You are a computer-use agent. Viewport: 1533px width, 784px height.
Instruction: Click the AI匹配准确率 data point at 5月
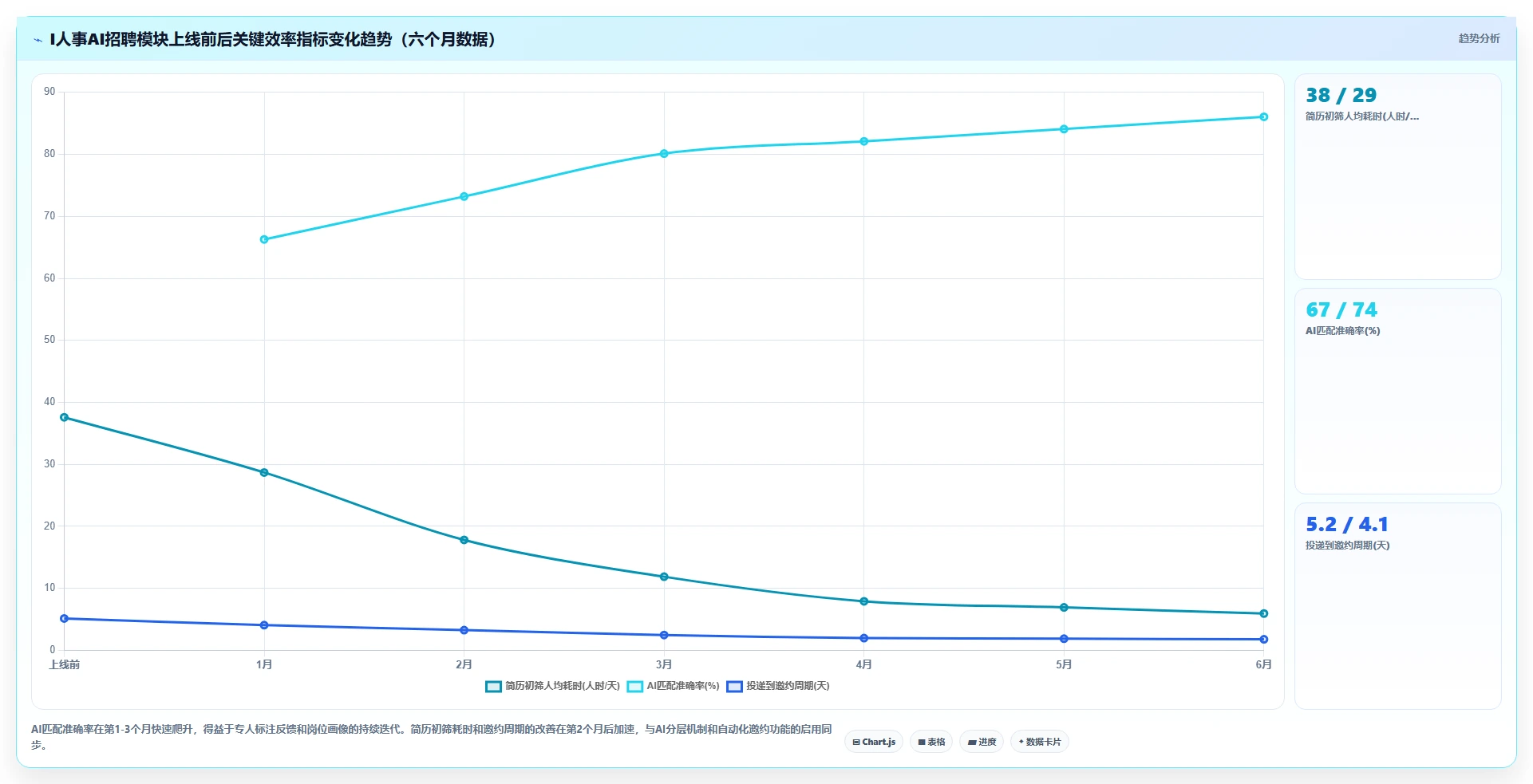click(x=1064, y=128)
